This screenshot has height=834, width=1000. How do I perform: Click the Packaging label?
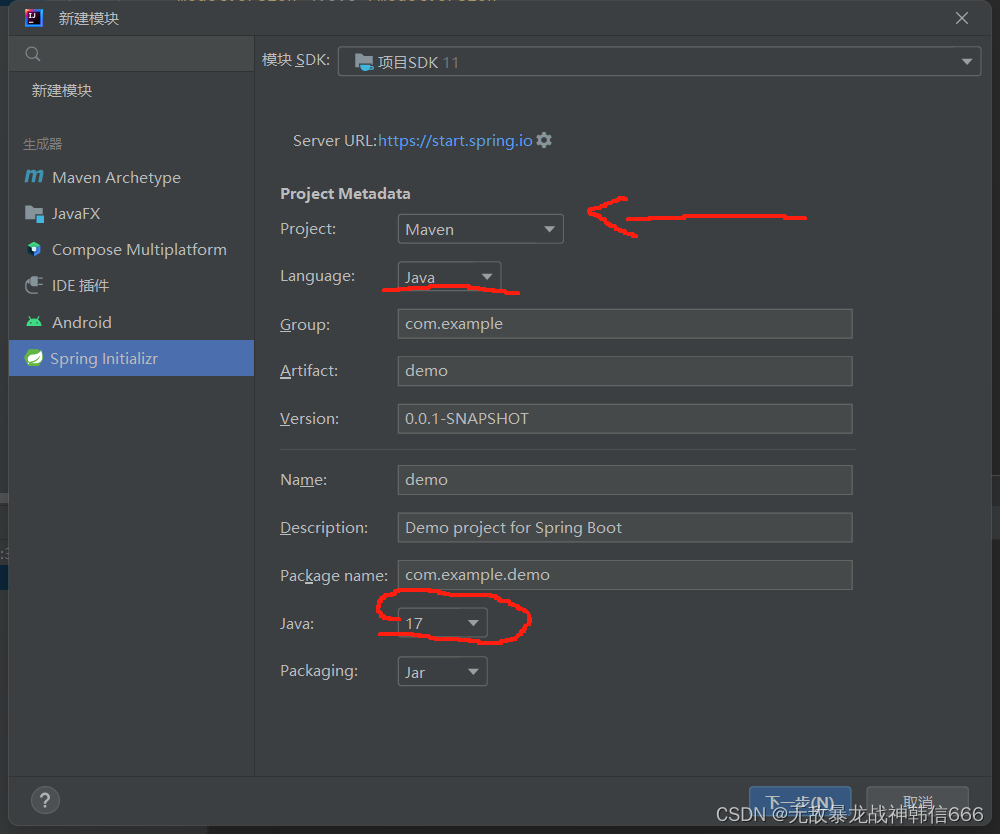[319, 671]
